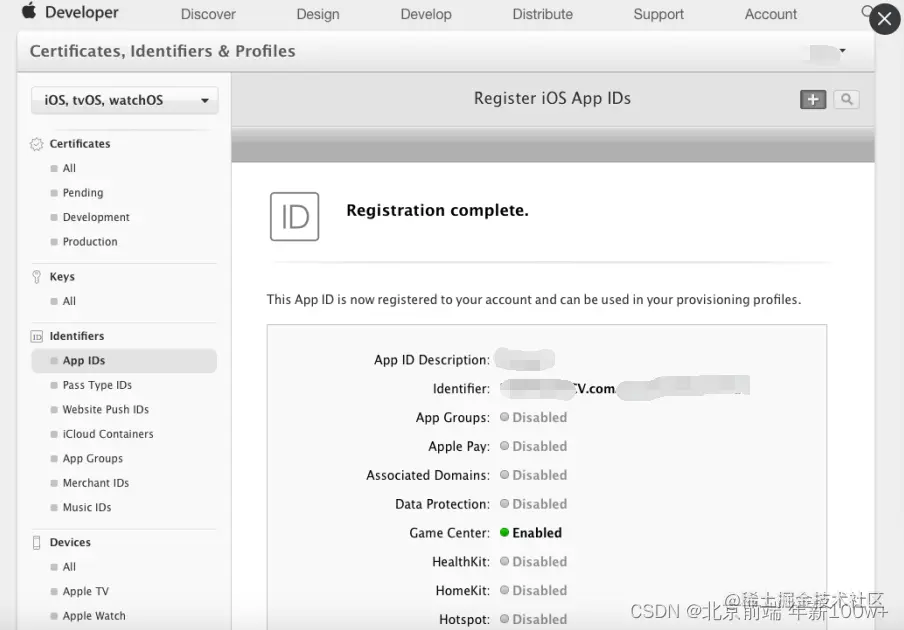Click the App ID Description label
The height and width of the screenshot is (630, 904).
tap(432, 360)
